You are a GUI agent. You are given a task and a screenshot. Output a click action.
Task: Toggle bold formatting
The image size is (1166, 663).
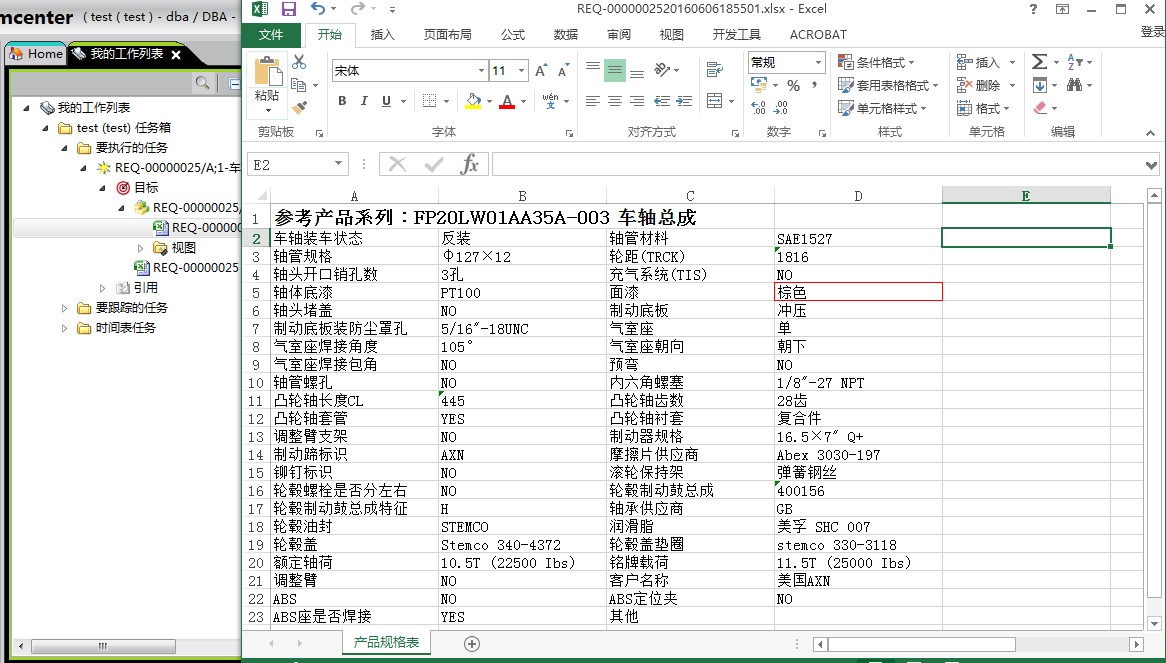(x=342, y=101)
